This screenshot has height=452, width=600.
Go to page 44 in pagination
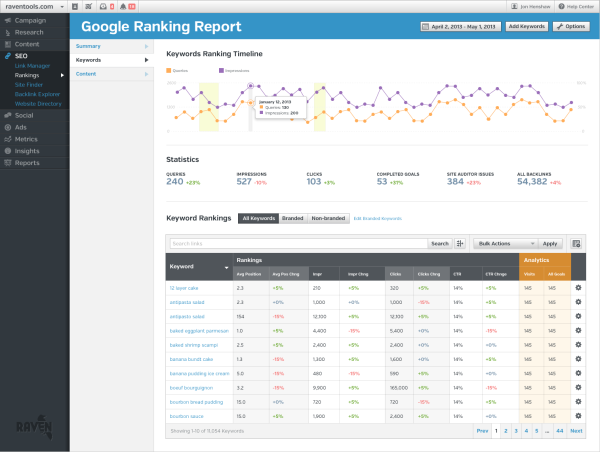coord(559,431)
